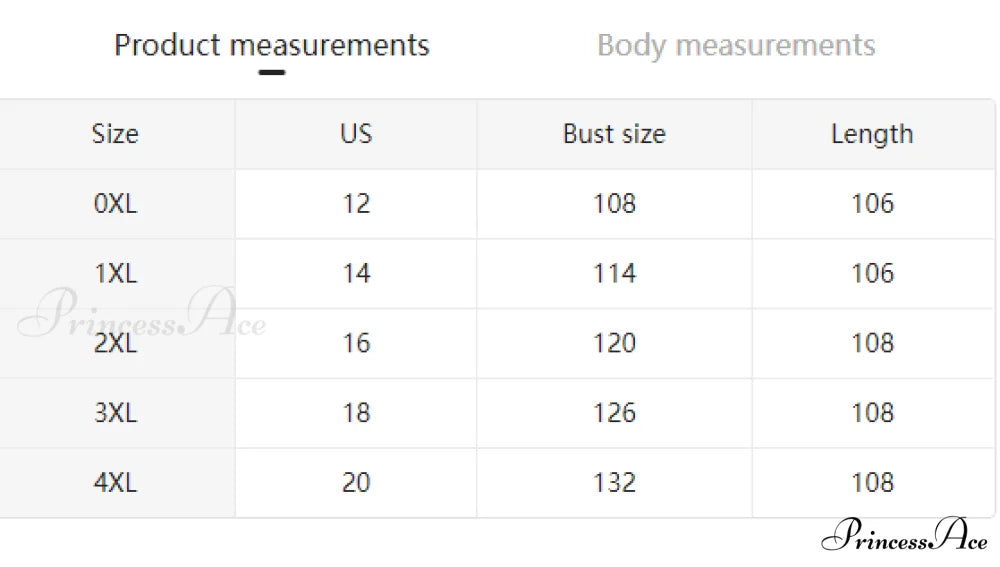The width and height of the screenshot is (1000, 567).
Task: Click the PrincessAce watermark over the table
Action: pos(142,314)
